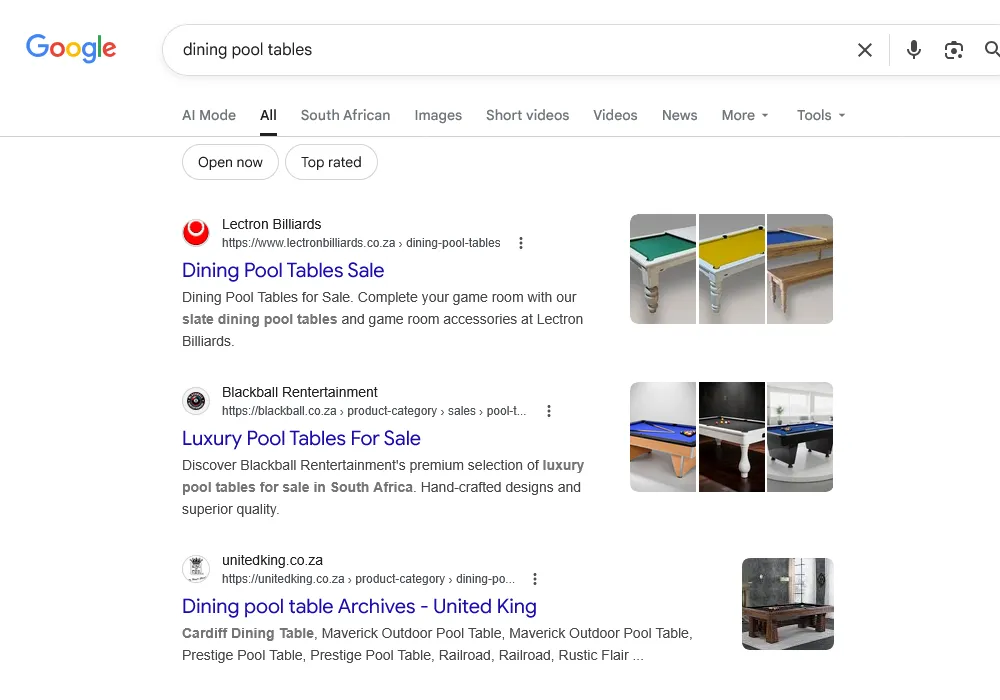This screenshot has height=700, width=1000.
Task: Click the Google logo
Action: coord(71,48)
